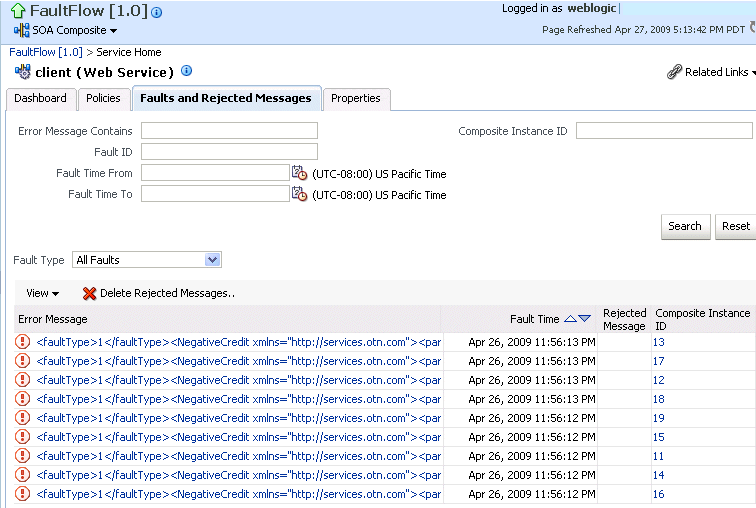The height and width of the screenshot is (508, 756).
Task: Click the error icon in instance 19 row
Action: (23, 418)
